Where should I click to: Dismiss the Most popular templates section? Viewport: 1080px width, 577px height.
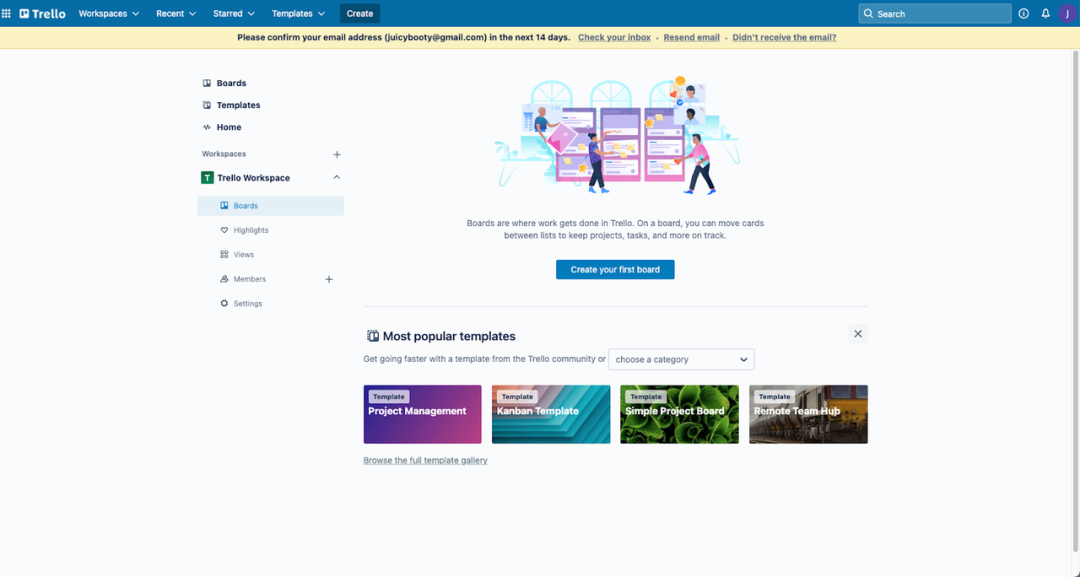858,334
